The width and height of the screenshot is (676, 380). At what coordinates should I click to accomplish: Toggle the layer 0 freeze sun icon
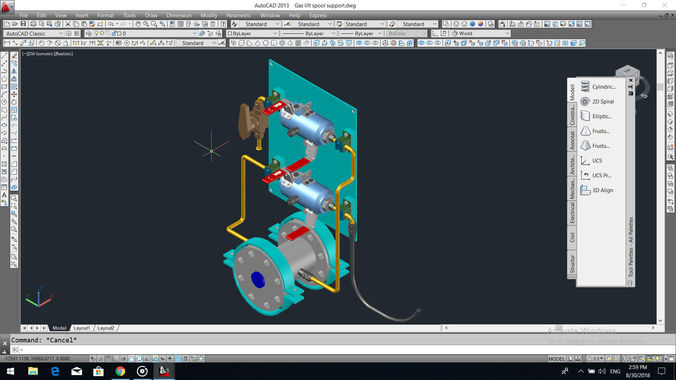click(102, 33)
